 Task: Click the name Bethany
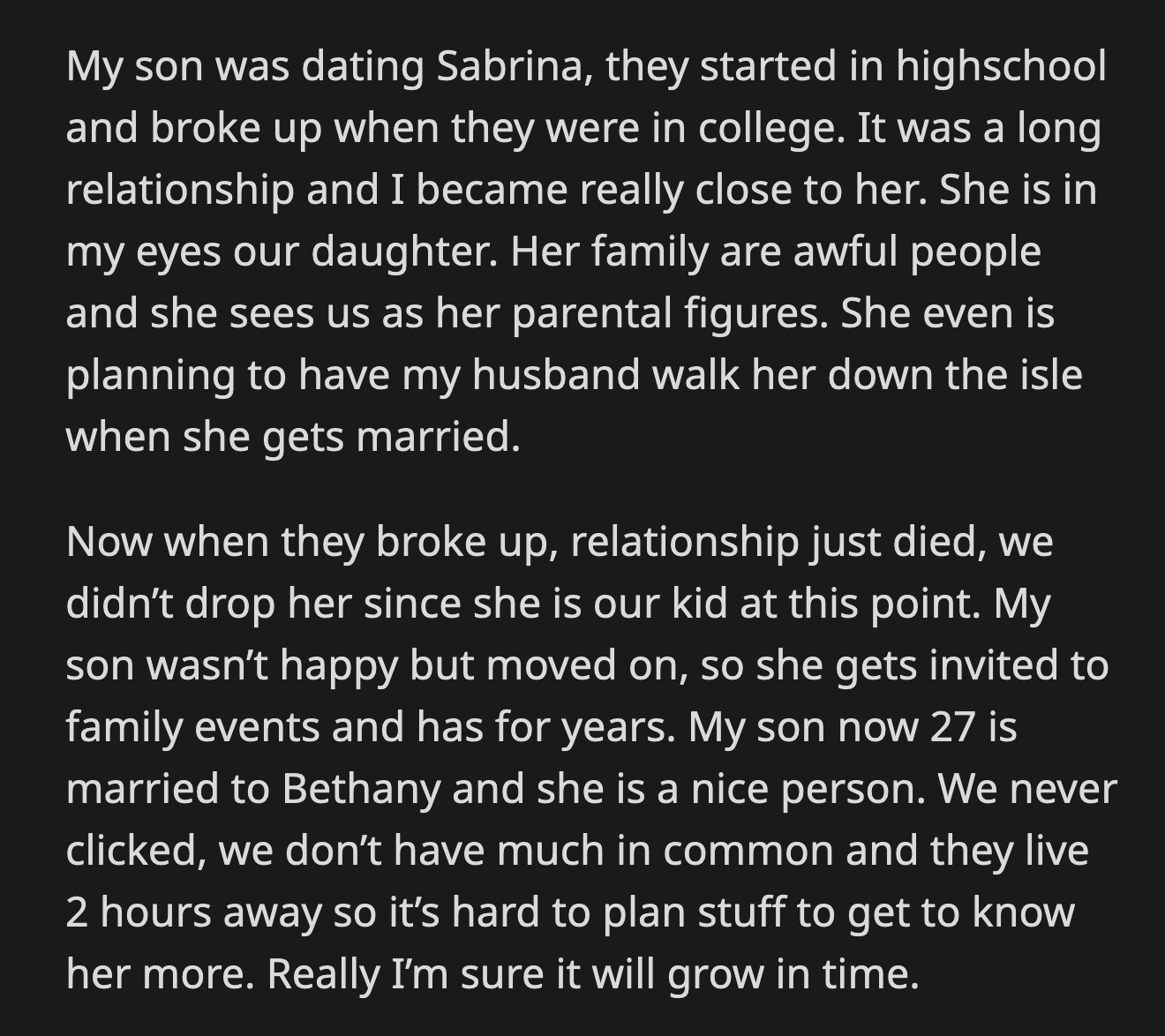360,789
